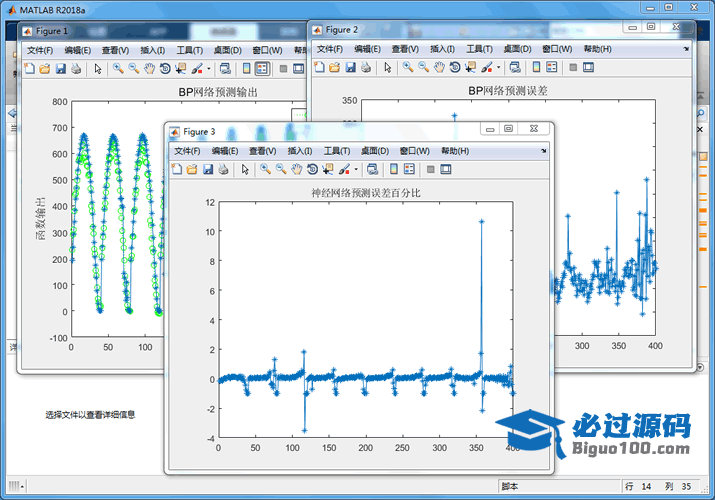Select Edit Plot arrow in Figure 3 toolbar
Image resolution: width=715 pixels, height=500 pixels.
(245, 170)
